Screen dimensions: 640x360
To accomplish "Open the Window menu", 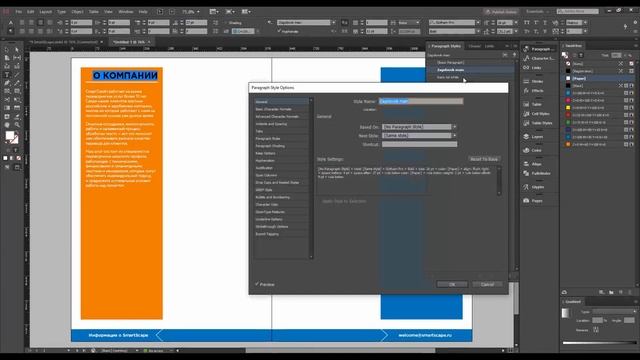I will coord(126,12).
